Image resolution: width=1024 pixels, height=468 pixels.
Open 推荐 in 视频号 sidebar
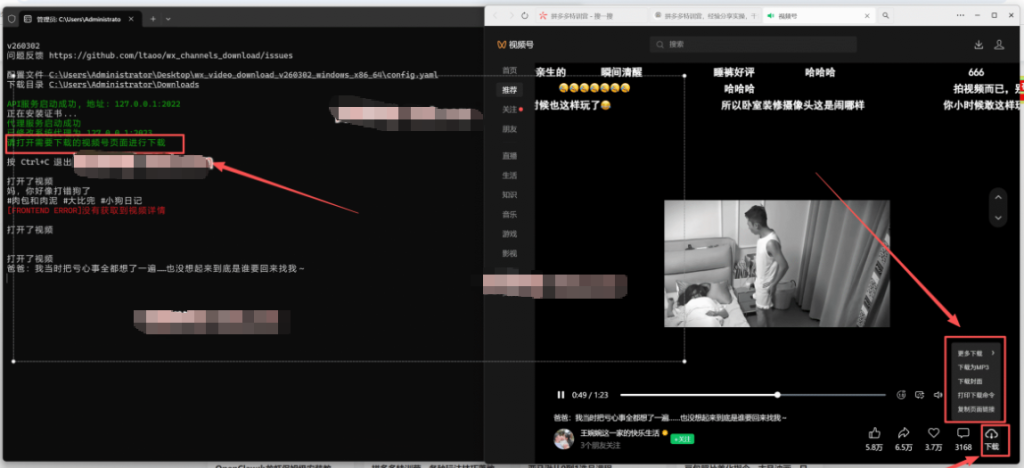pyautogui.click(x=509, y=90)
